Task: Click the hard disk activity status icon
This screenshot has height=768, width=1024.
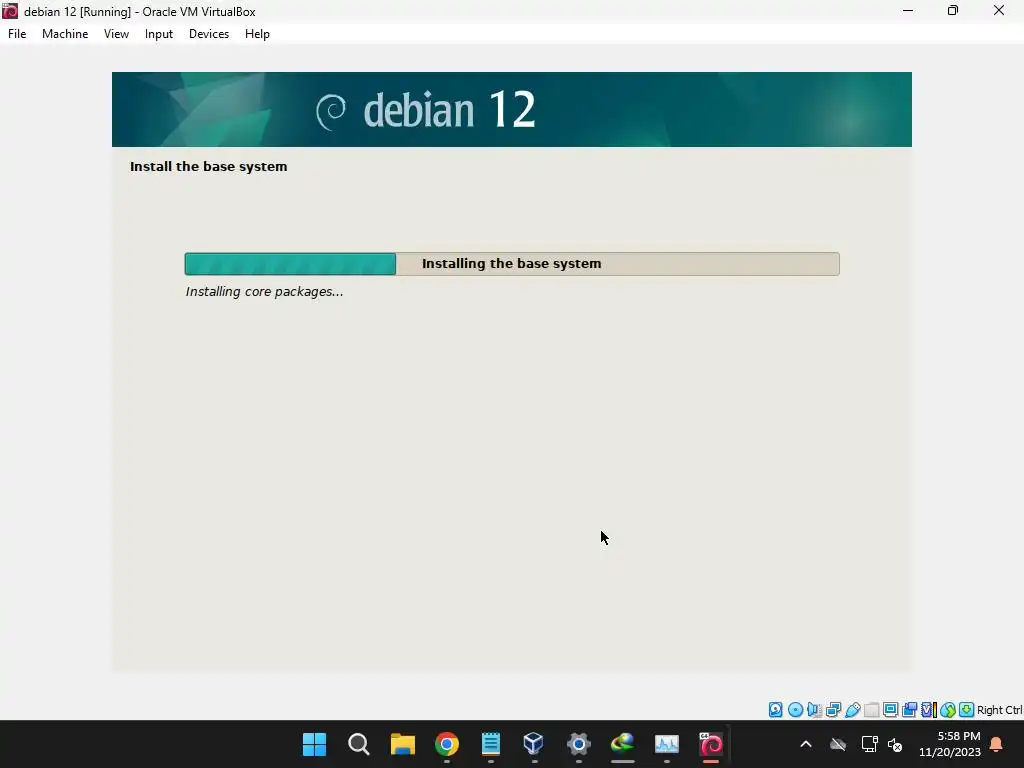Action: point(775,710)
